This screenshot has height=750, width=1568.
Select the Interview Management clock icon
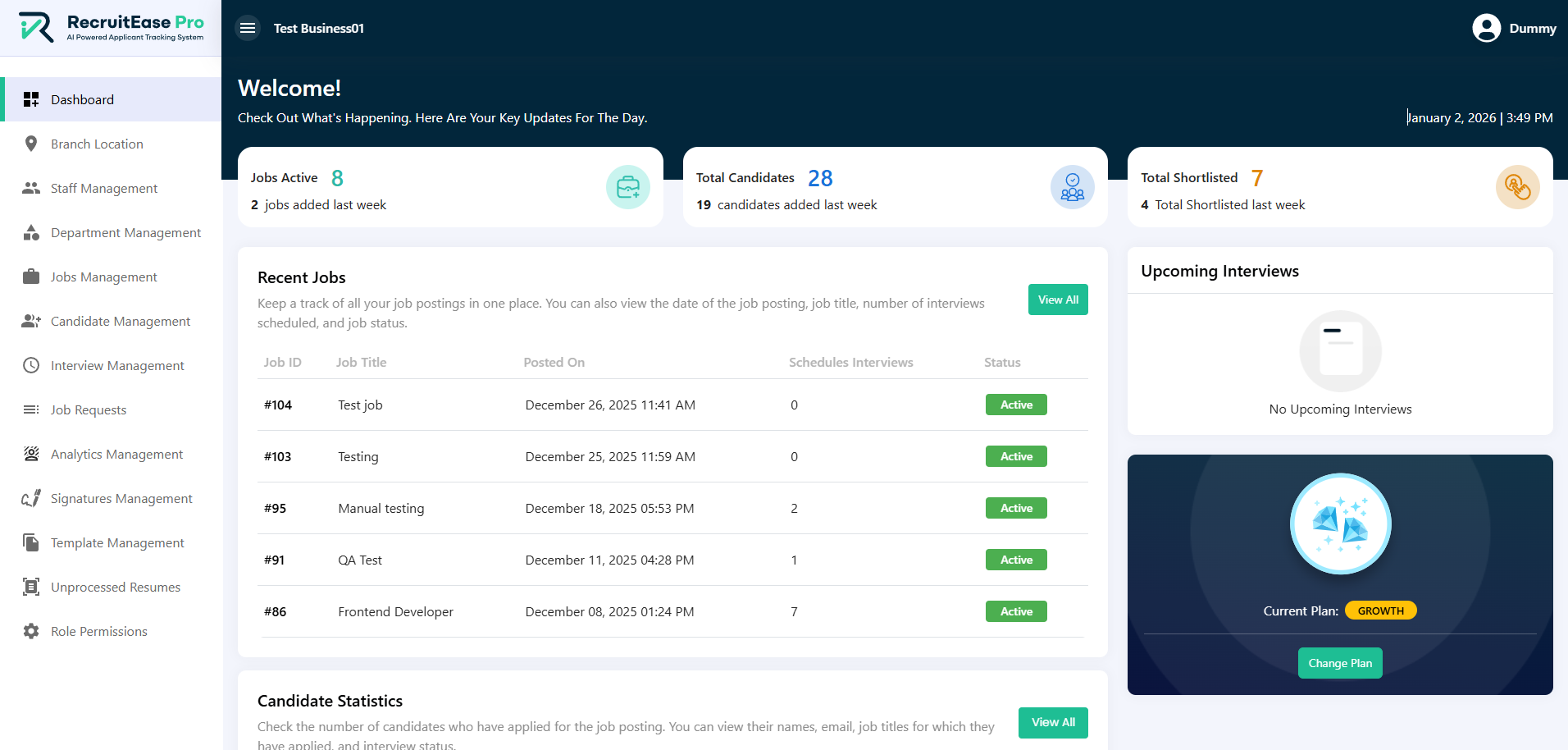point(31,365)
